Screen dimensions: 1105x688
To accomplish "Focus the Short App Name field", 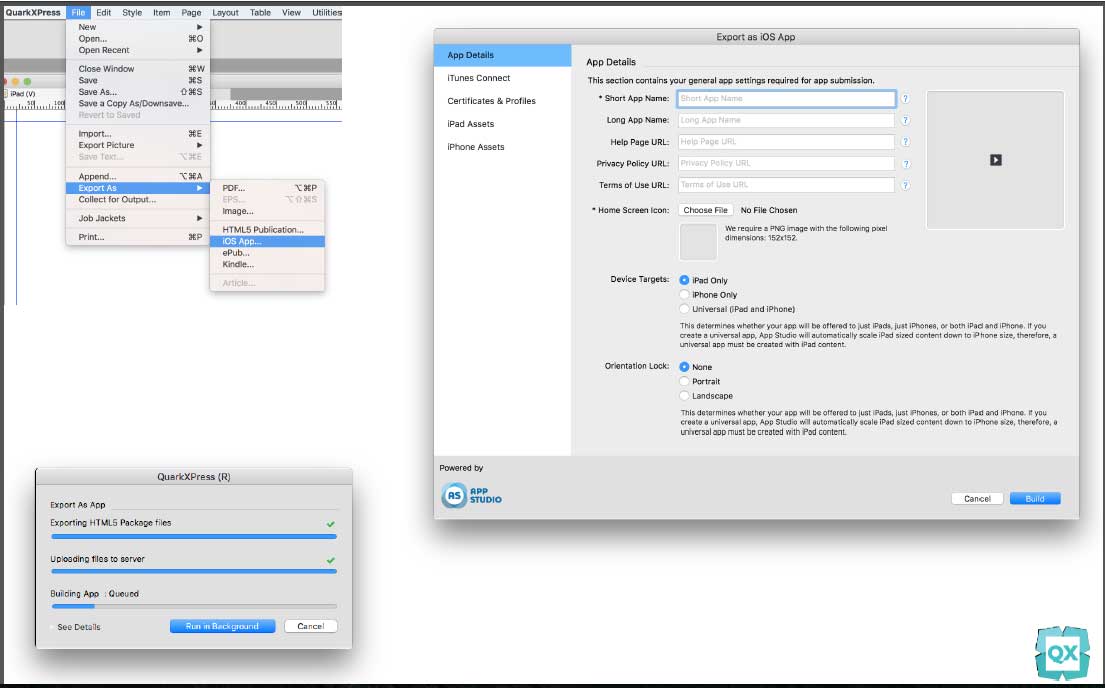I will coord(786,99).
